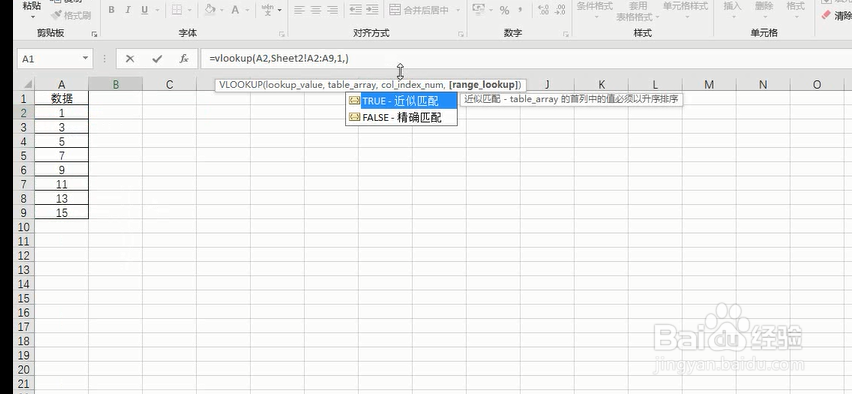Image resolution: width=852 pixels, height=394 pixels.
Task: Open 条件格式 conditional formatting menu
Action: point(594,10)
